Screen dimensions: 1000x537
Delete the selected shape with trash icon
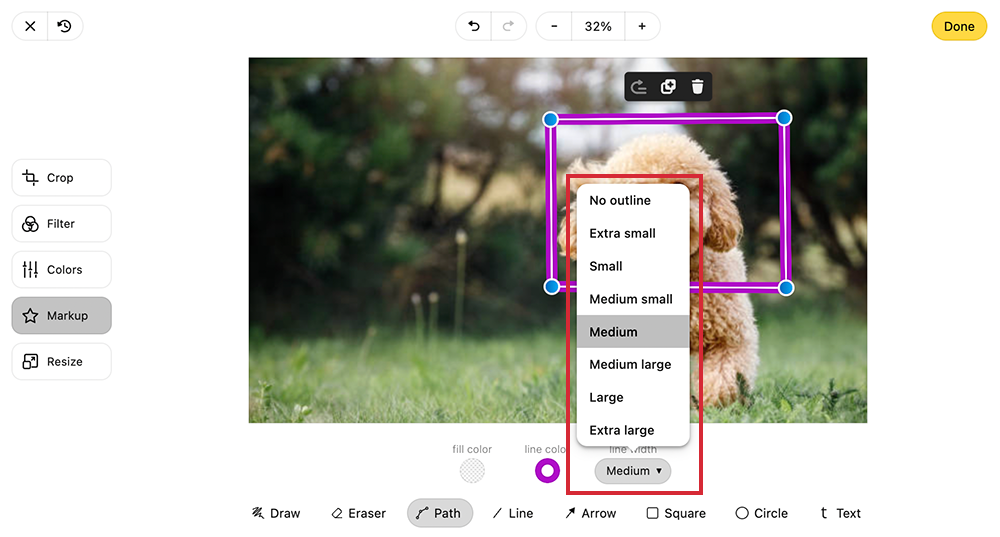coord(698,87)
